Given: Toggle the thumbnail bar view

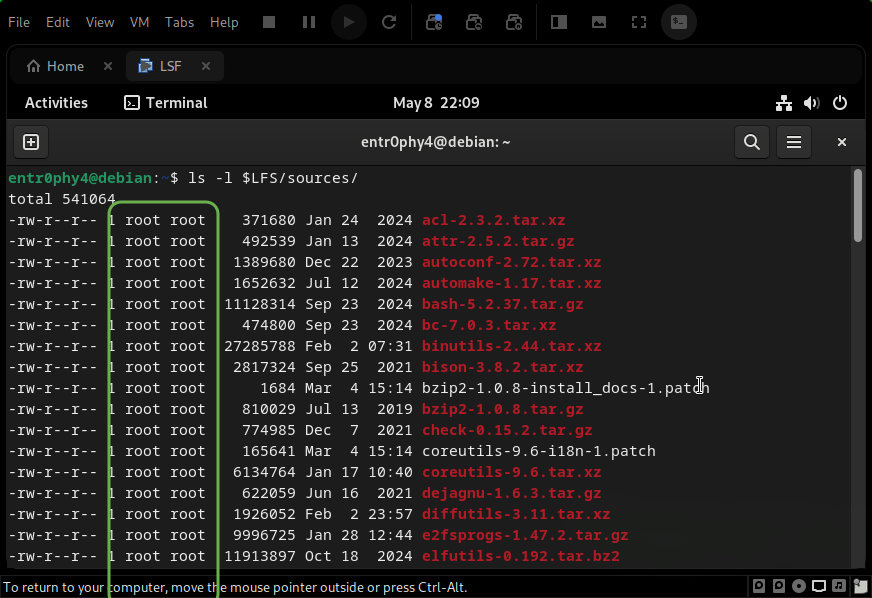Looking at the screenshot, I should coord(599,22).
